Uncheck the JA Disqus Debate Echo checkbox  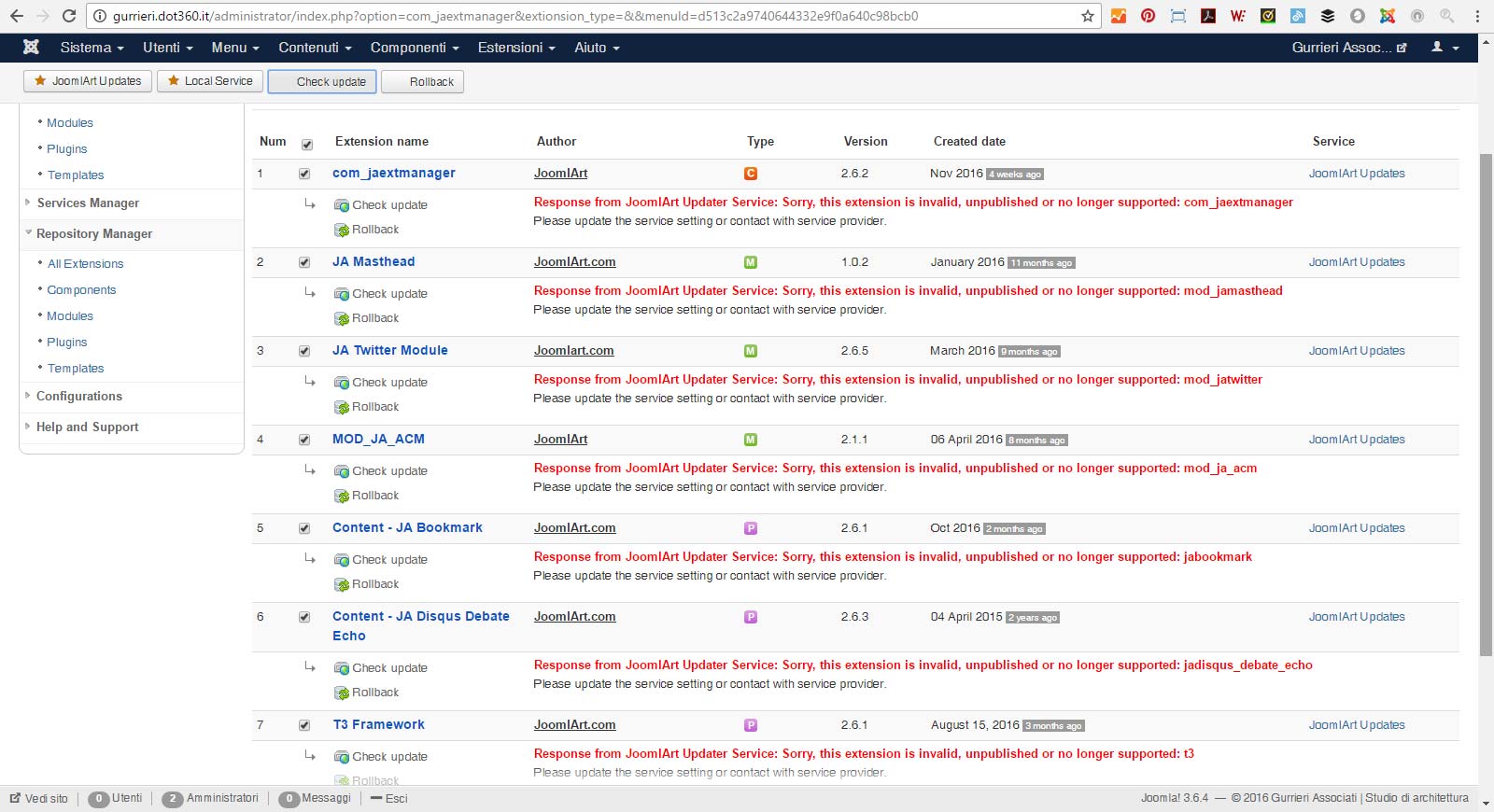303,617
